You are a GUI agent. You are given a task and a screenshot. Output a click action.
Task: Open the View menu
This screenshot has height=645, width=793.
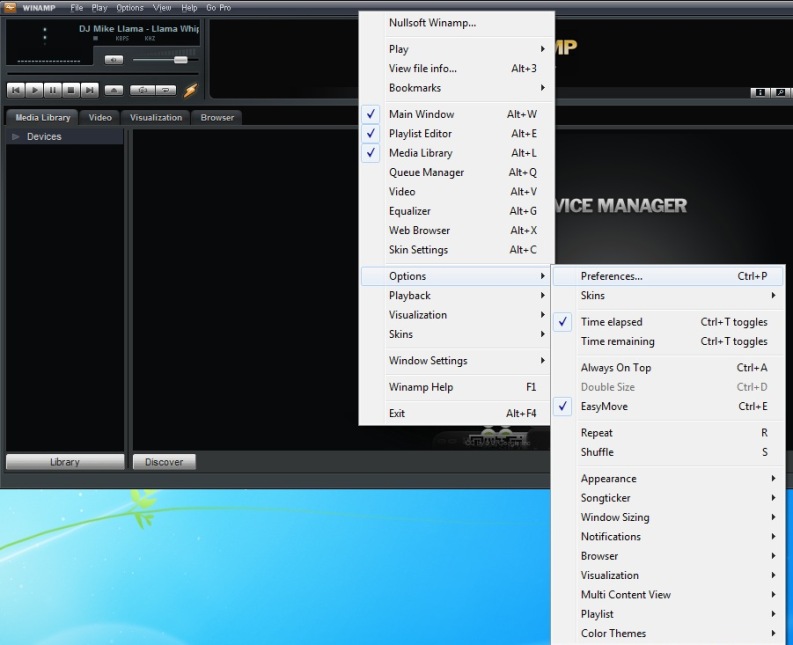pyautogui.click(x=162, y=8)
